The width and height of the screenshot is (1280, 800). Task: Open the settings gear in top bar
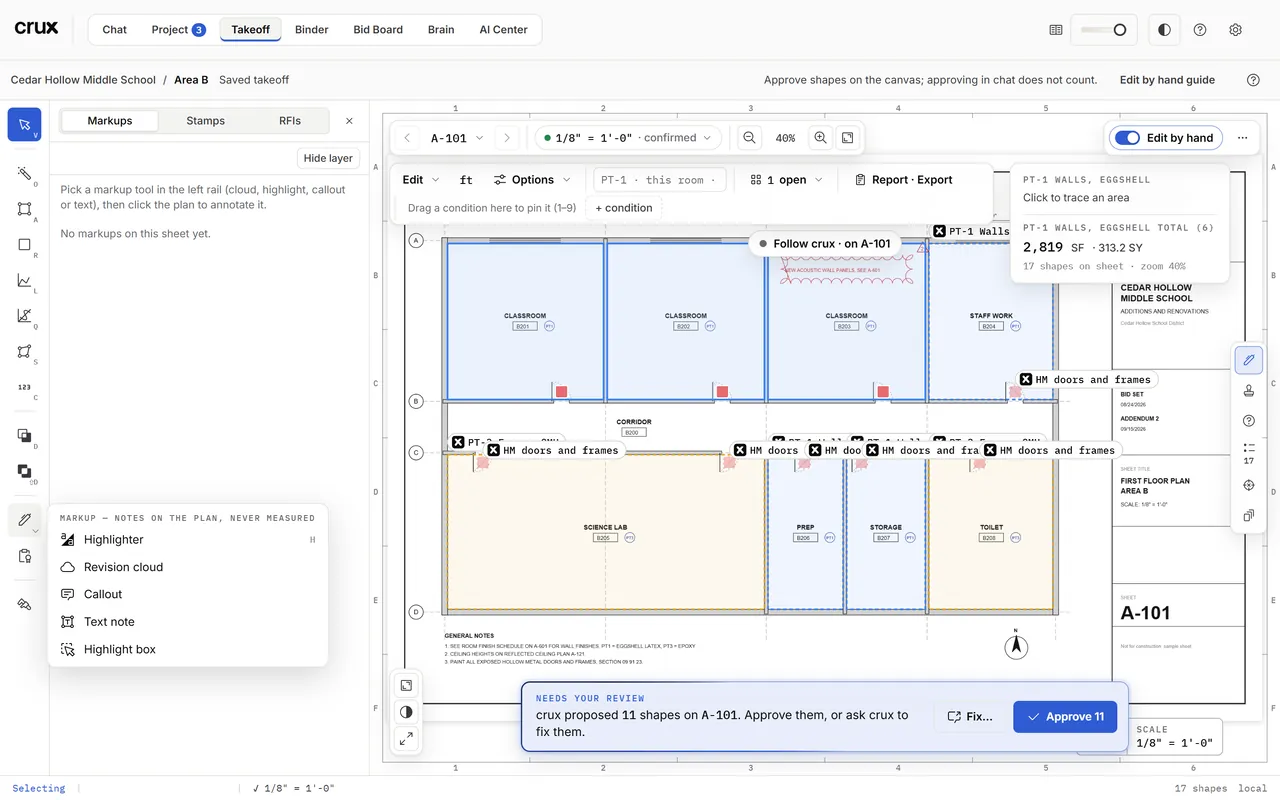point(1235,30)
